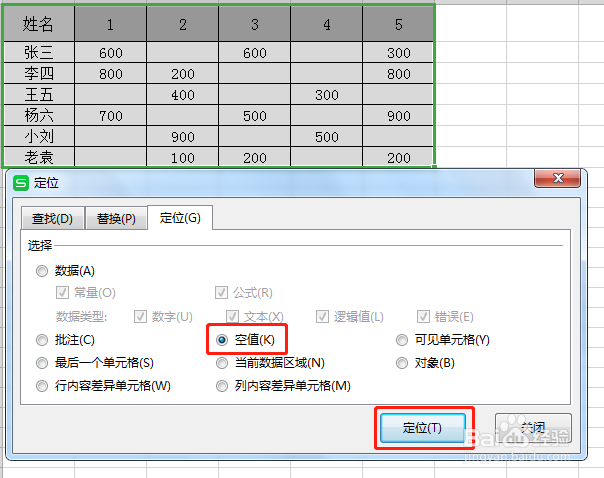Screen dimensions: 604x478
Task: Click the 杨六 name cell
Action: tap(39, 115)
